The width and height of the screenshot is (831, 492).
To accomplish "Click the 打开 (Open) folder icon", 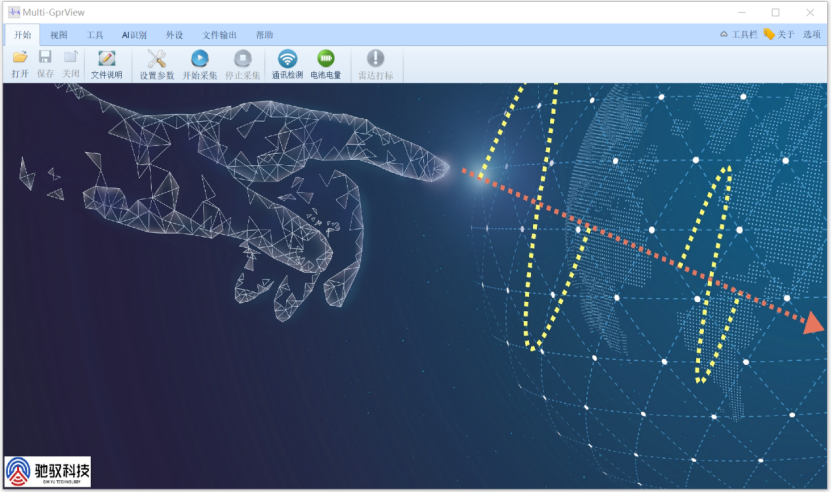I will tap(20, 59).
